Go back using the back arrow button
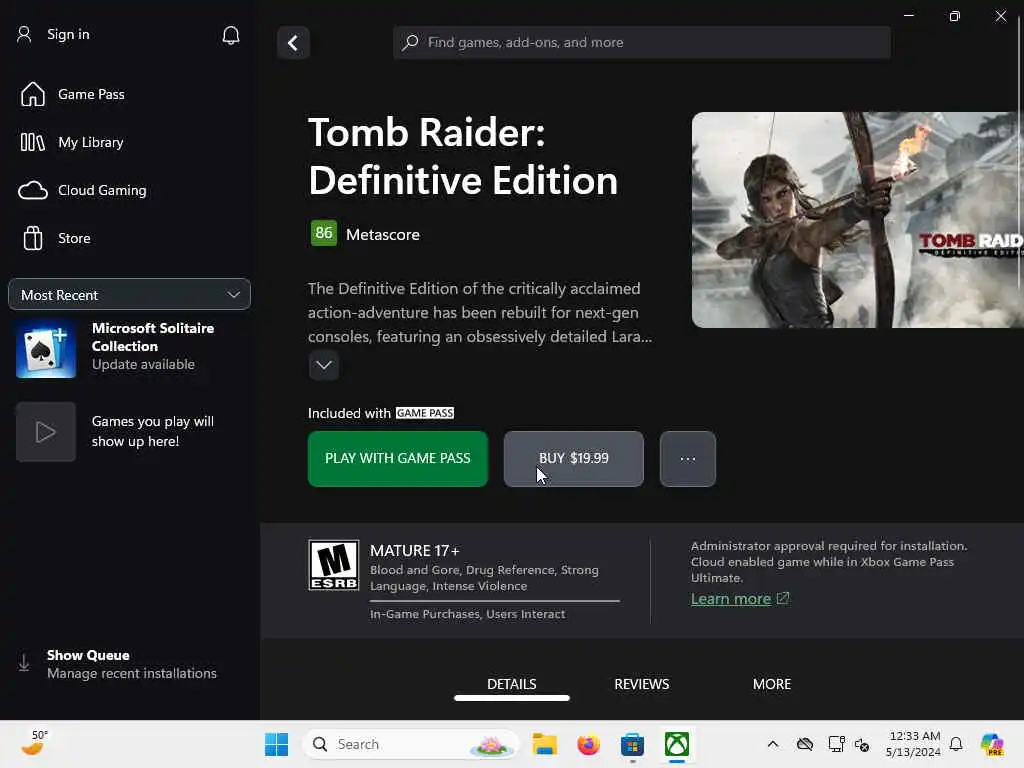The width and height of the screenshot is (1024, 768). coord(293,43)
